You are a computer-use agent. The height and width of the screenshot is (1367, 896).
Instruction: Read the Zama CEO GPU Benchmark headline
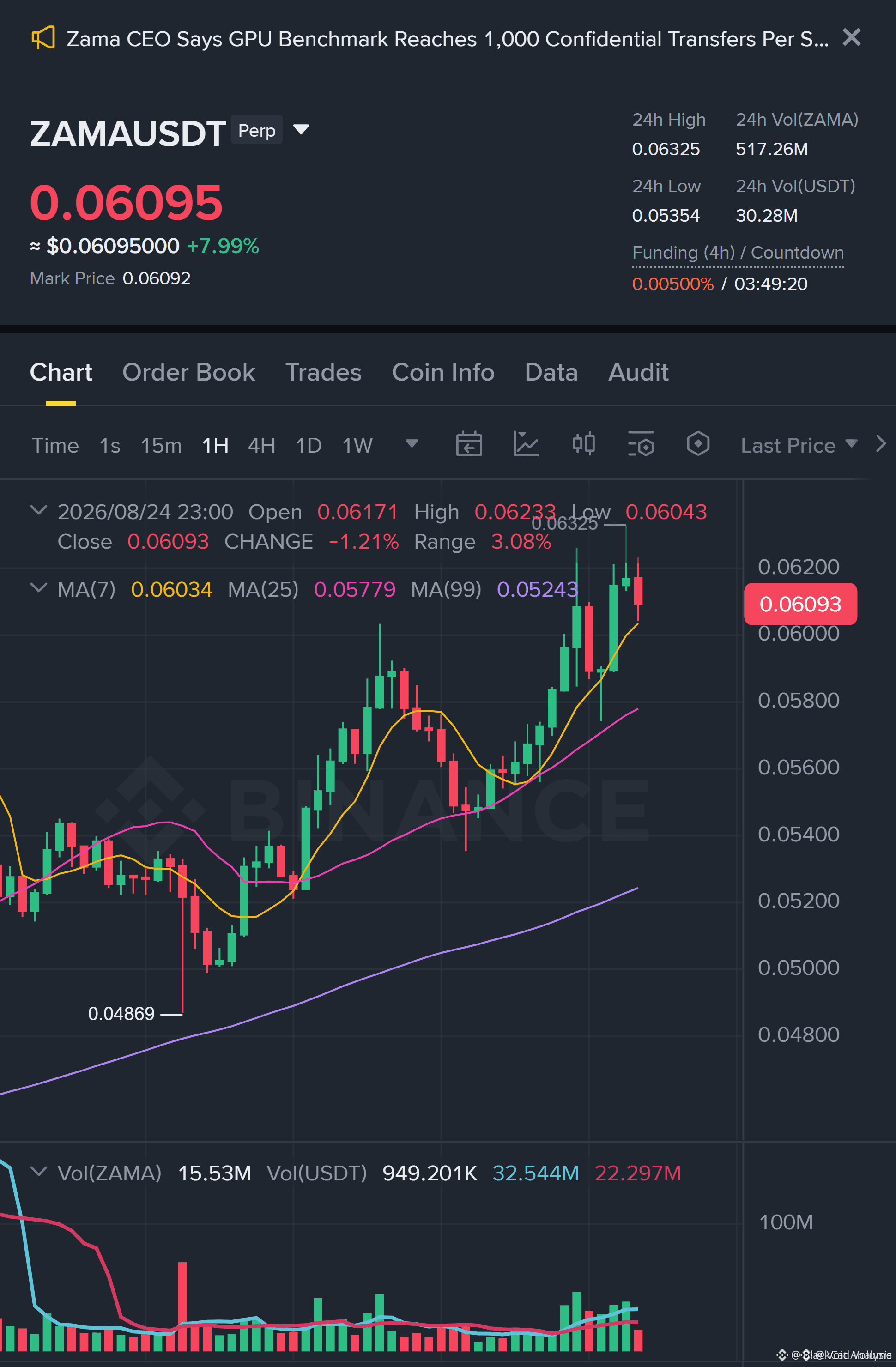[448, 39]
